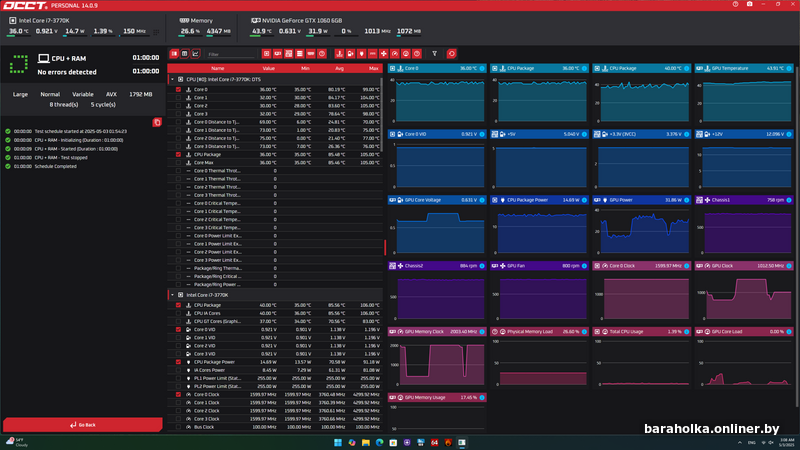Open the Windows Start menu
The width and height of the screenshot is (800, 450).
pos(338,442)
